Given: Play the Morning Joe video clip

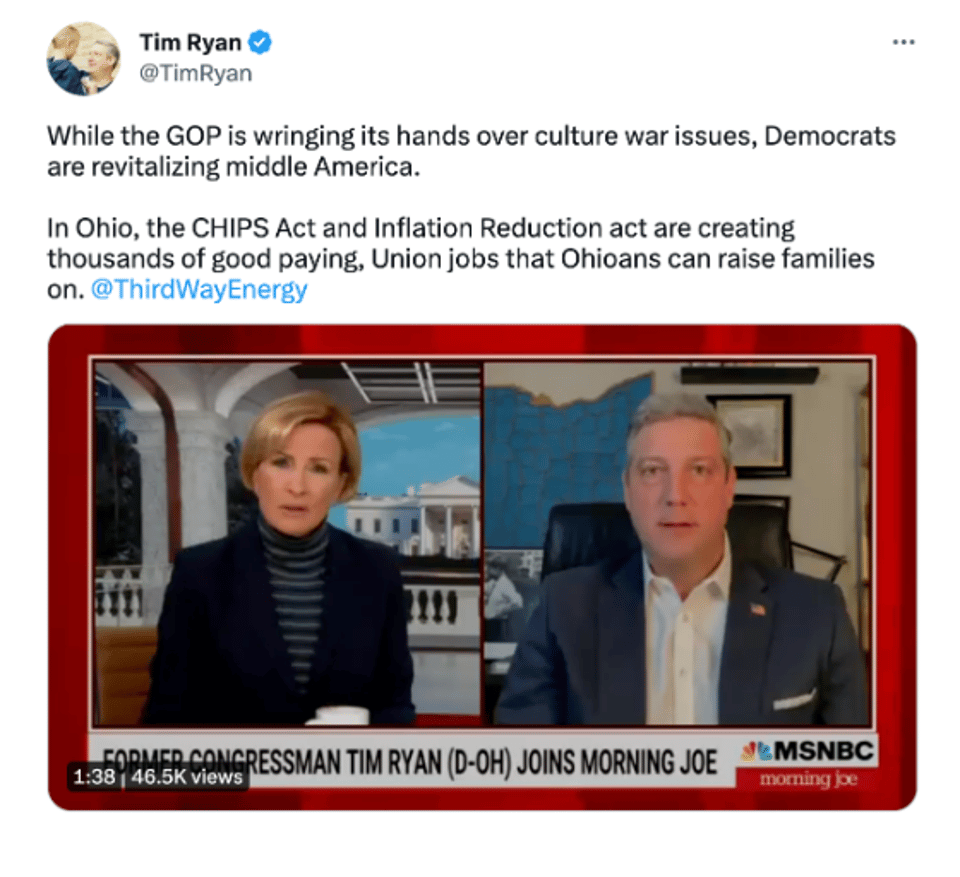Looking at the screenshot, I should [x=482, y=567].
